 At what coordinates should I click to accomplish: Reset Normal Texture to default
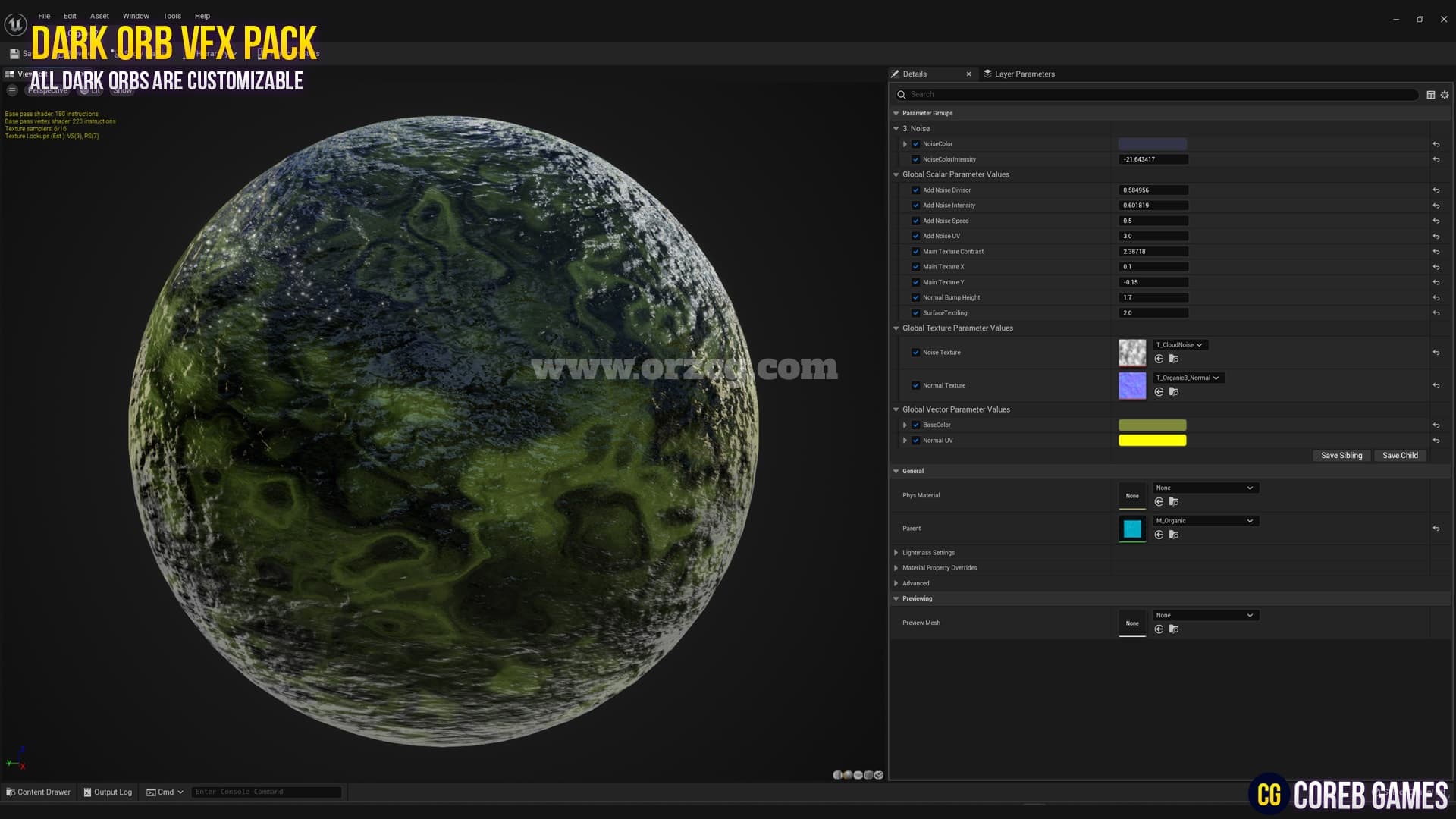(1436, 385)
